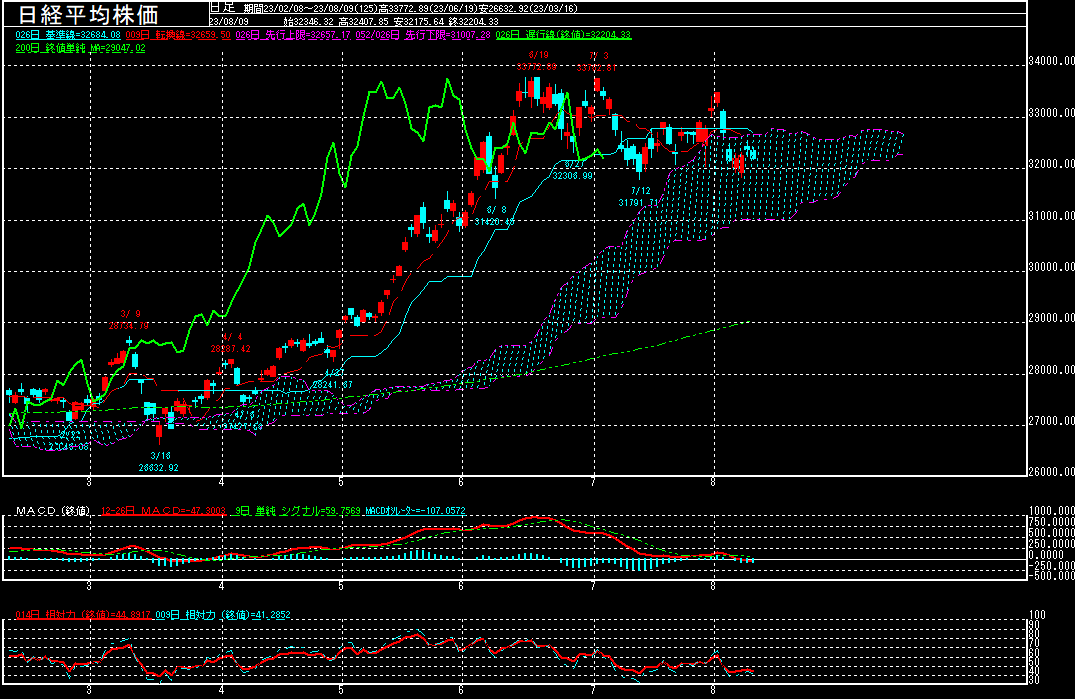Click month 5 on the price chart axis
The height and width of the screenshot is (699, 1076).
tap(341, 483)
